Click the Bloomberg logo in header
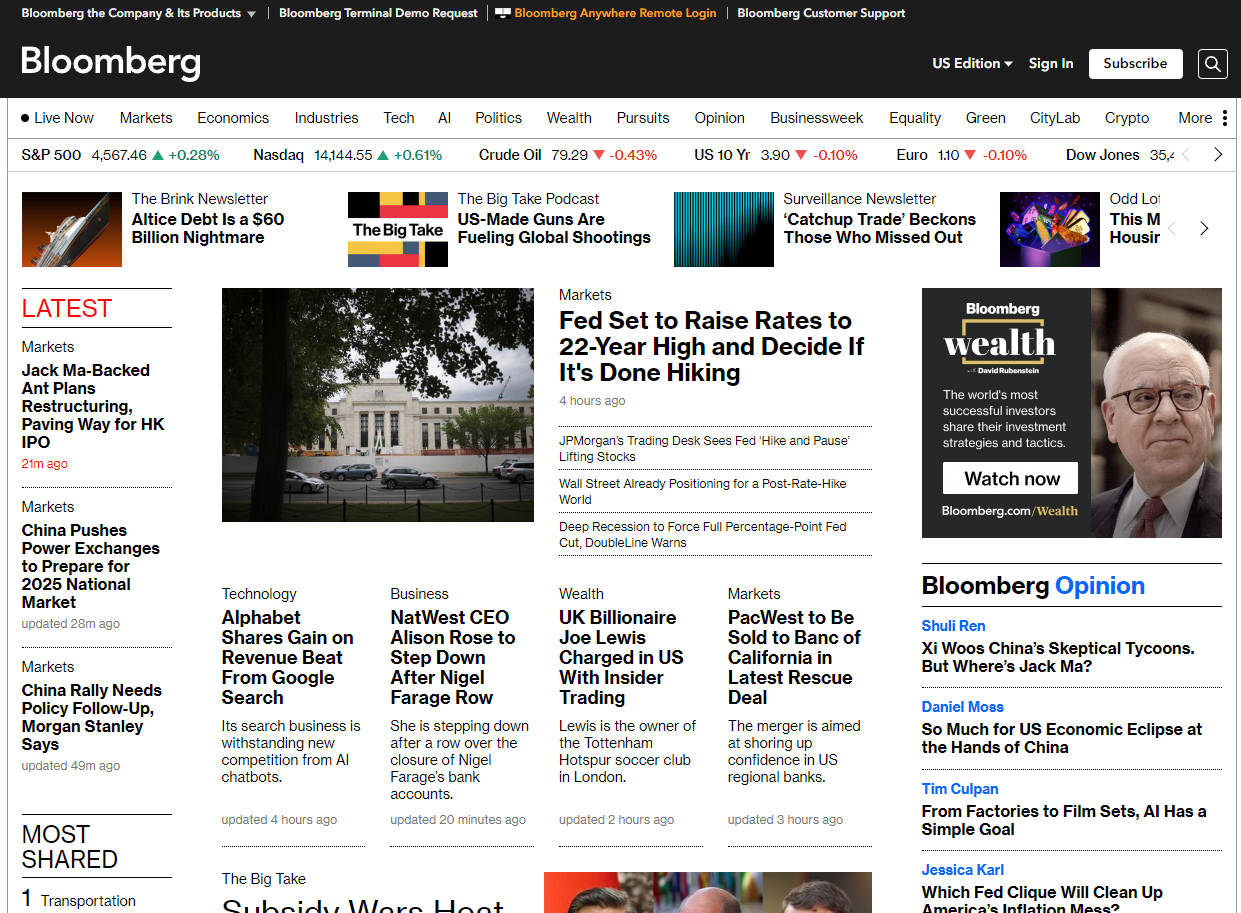The image size is (1241, 913). click(111, 63)
